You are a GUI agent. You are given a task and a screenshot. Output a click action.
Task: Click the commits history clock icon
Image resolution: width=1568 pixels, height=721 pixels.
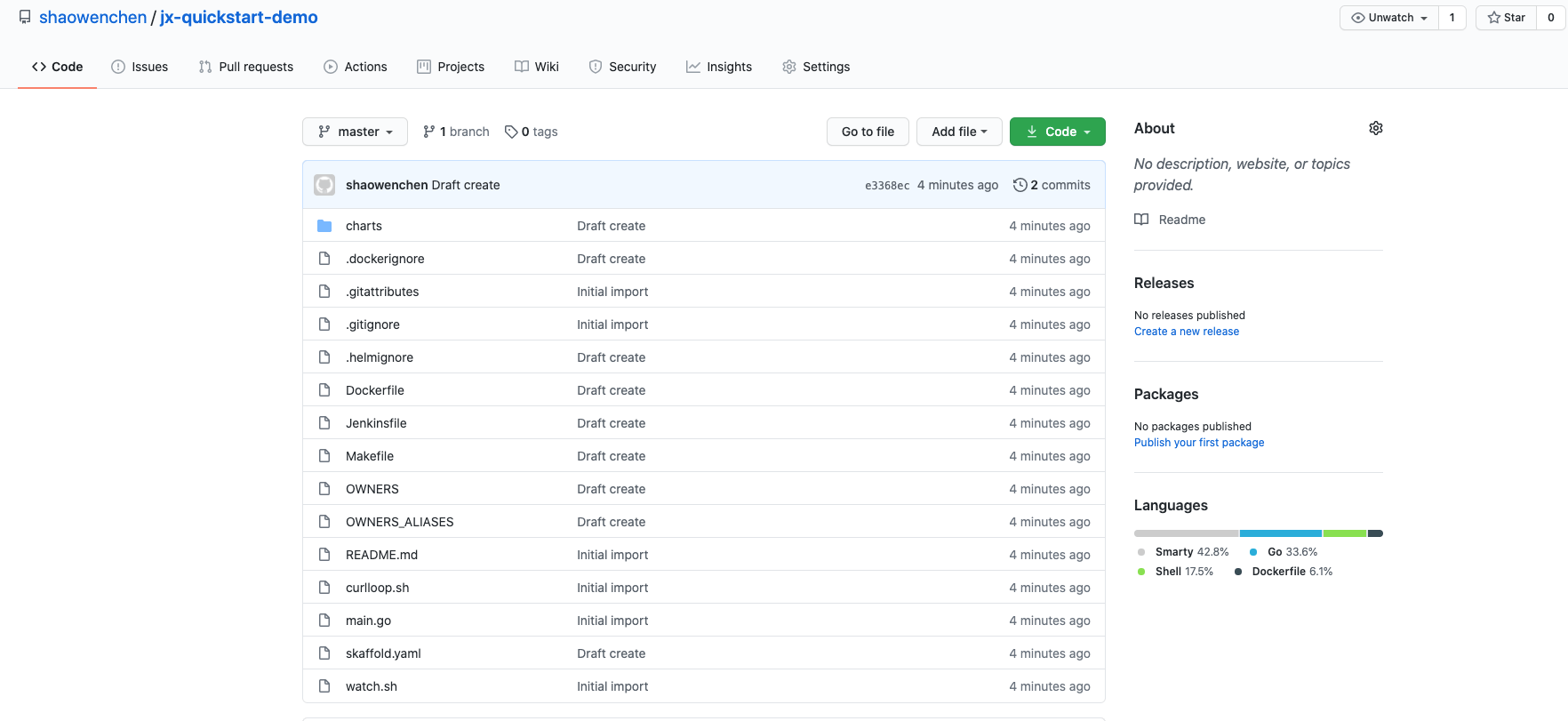click(1020, 185)
